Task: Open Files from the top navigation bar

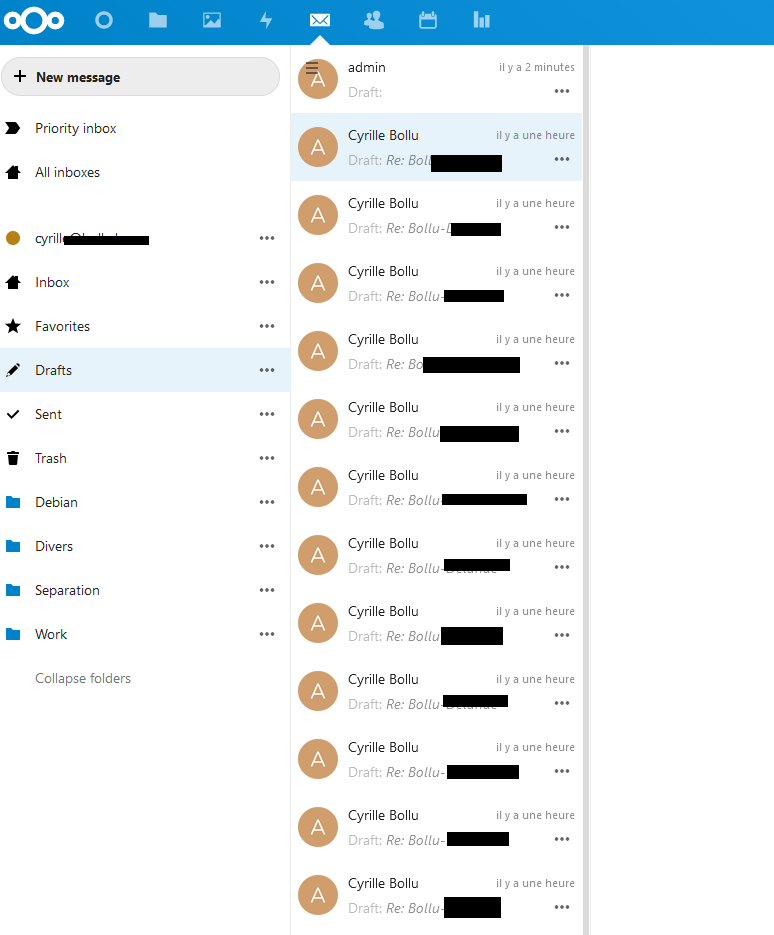Action: click(x=157, y=20)
